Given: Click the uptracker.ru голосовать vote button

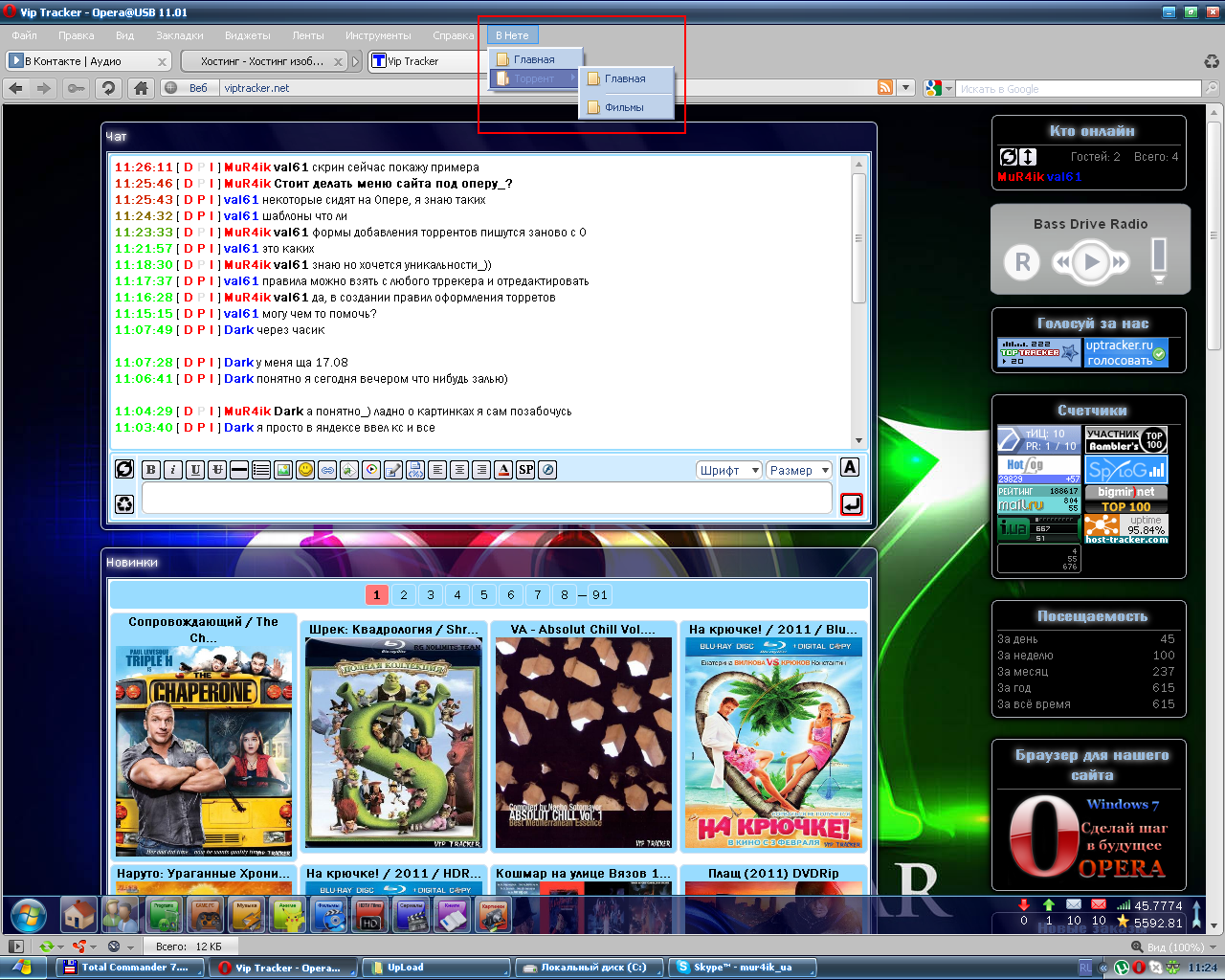Looking at the screenshot, I should coord(1125,353).
